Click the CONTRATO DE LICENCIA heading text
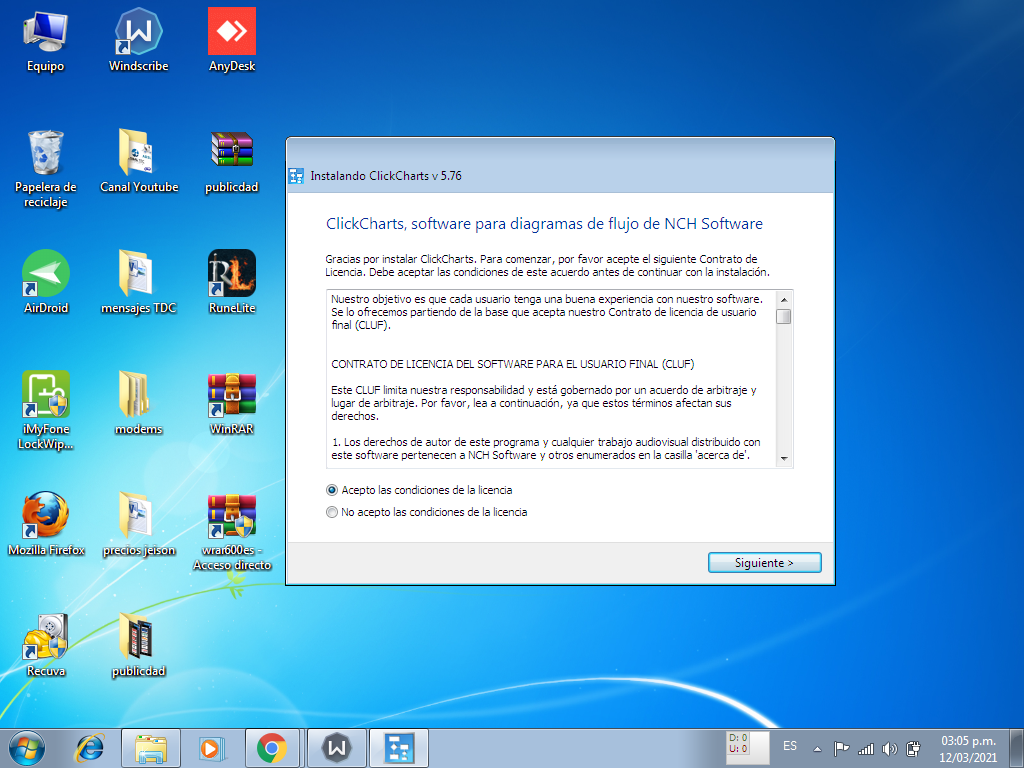 click(x=513, y=364)
